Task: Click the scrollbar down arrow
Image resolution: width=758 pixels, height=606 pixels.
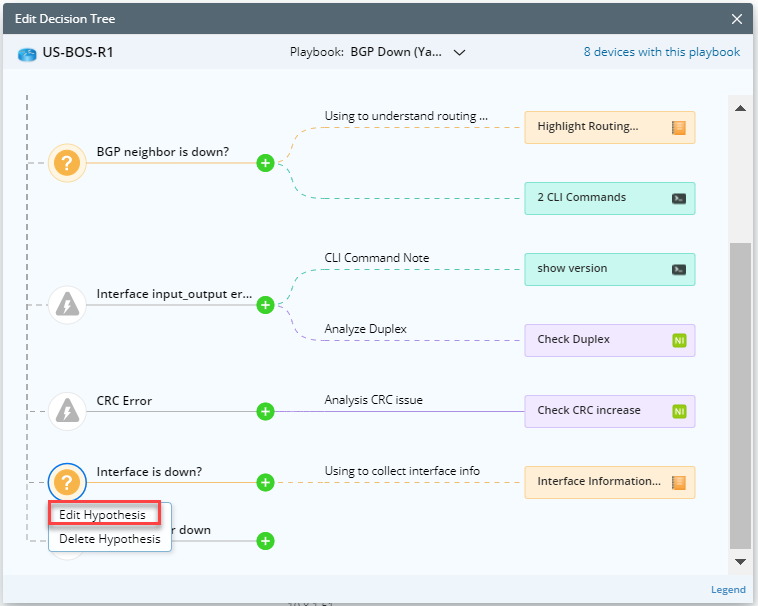Action: 740,562
